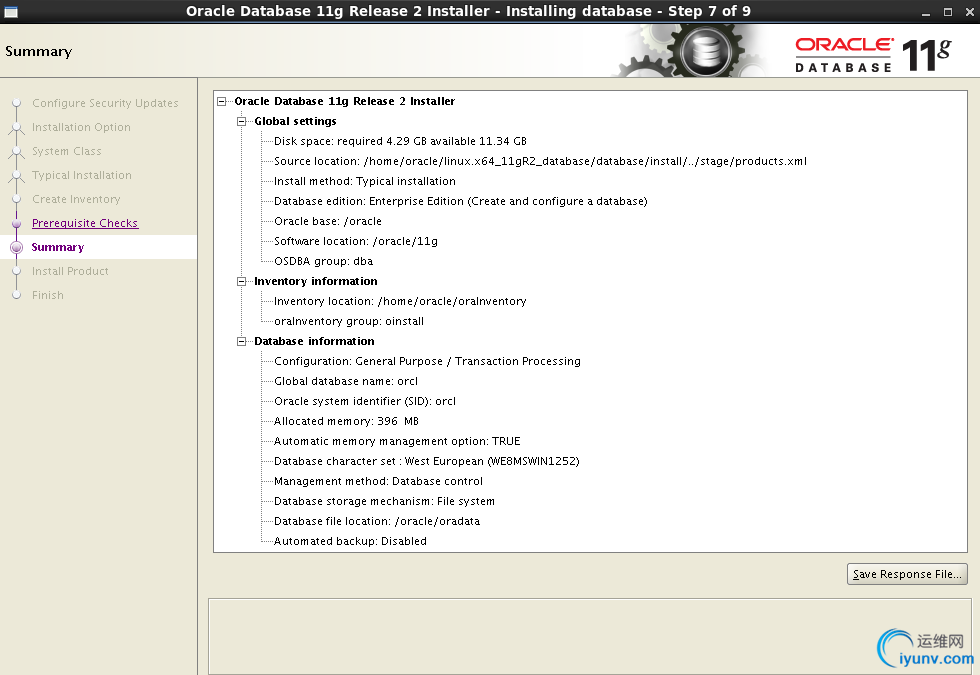Click the 'Database information' heading label
The height and width of the screenshot is (675, 980).
click(314, 341)
